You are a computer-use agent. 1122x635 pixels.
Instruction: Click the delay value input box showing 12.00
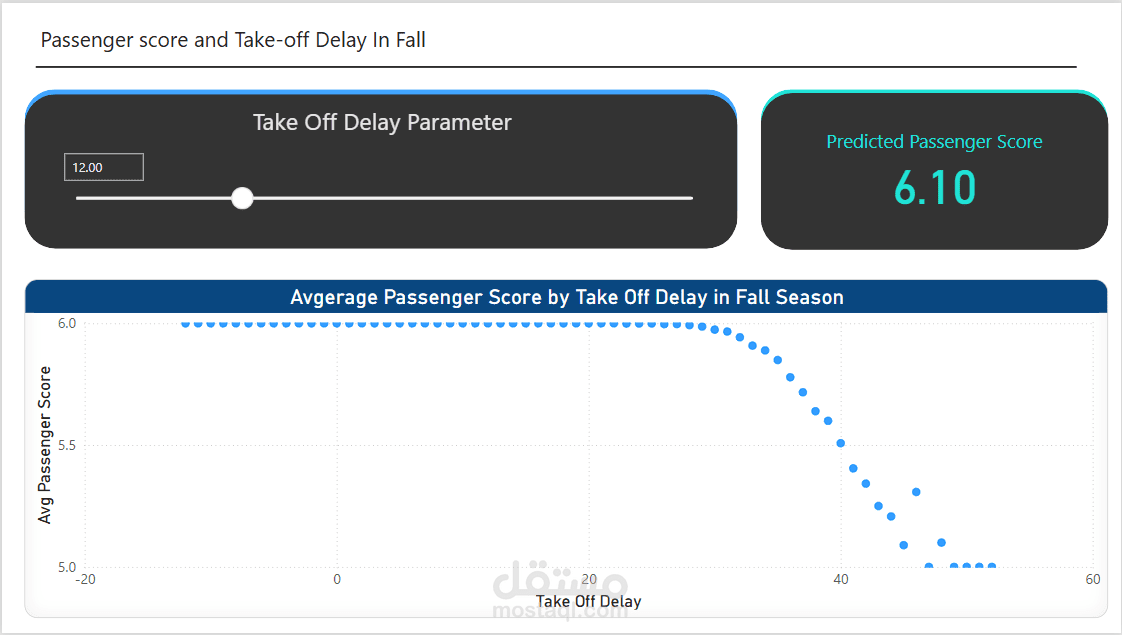click(x=104, y=168)
